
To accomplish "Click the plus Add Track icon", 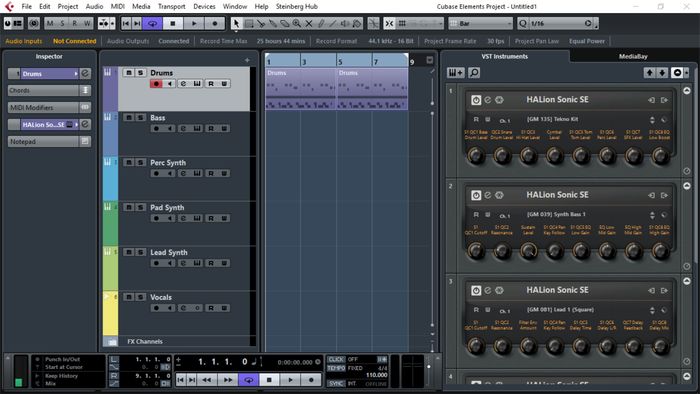I will (x=247, y=60).
